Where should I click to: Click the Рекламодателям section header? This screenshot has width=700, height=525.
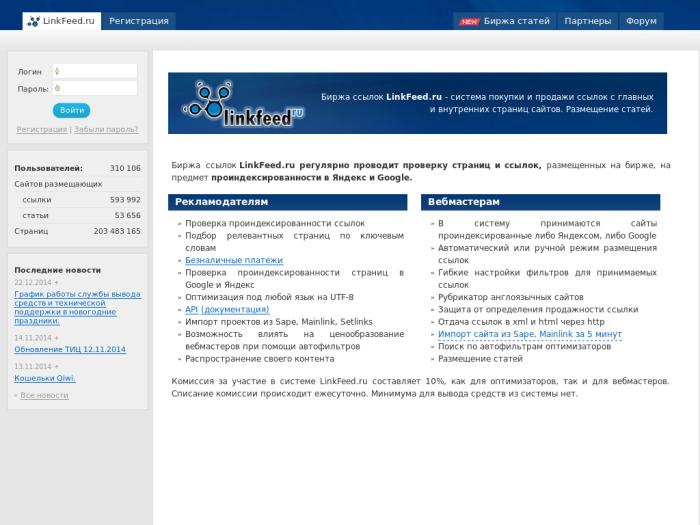(x=288, y=202)
